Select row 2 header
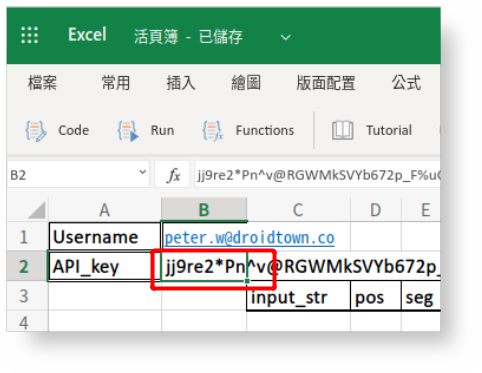482x373 pixels. pos(27,266)
